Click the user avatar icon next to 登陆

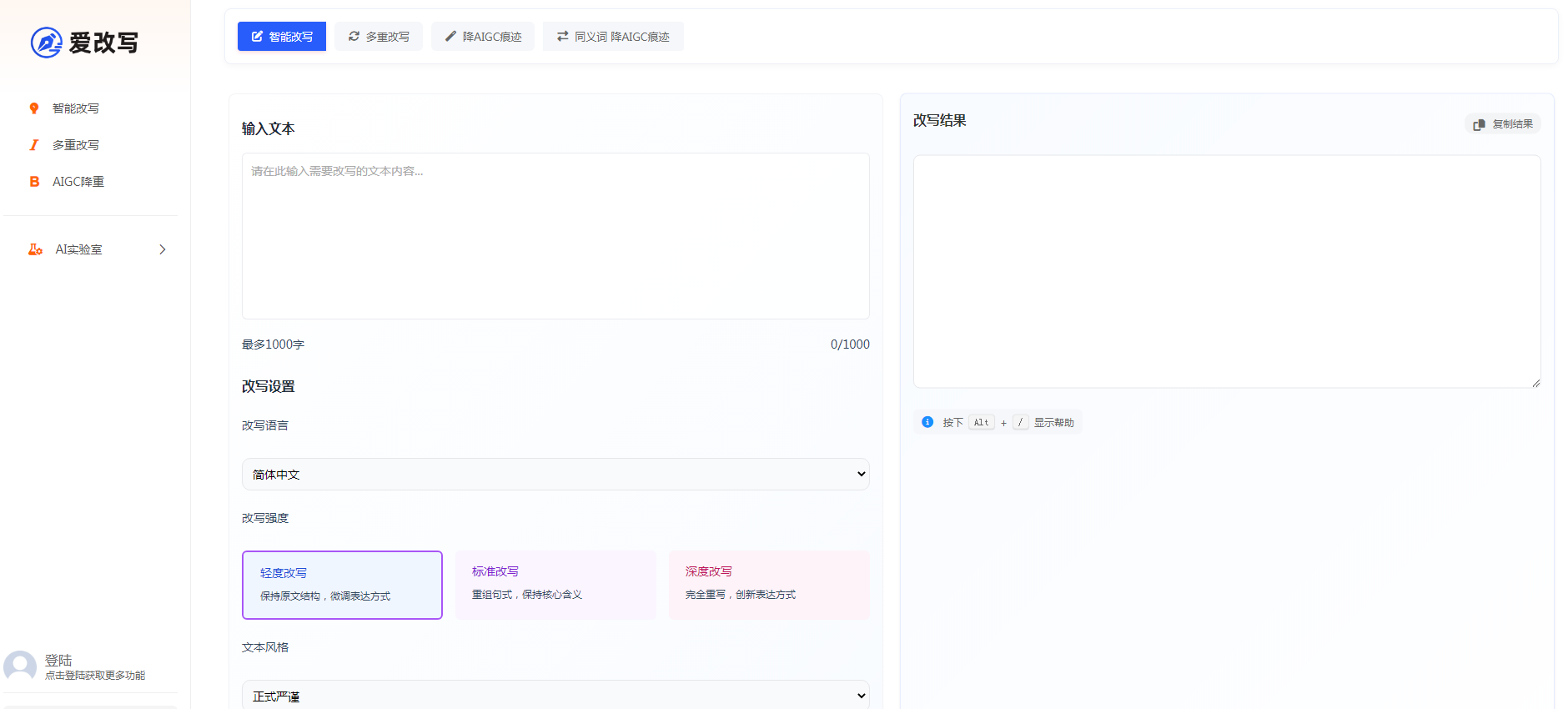pyautogui.click(x=20, y=666)
